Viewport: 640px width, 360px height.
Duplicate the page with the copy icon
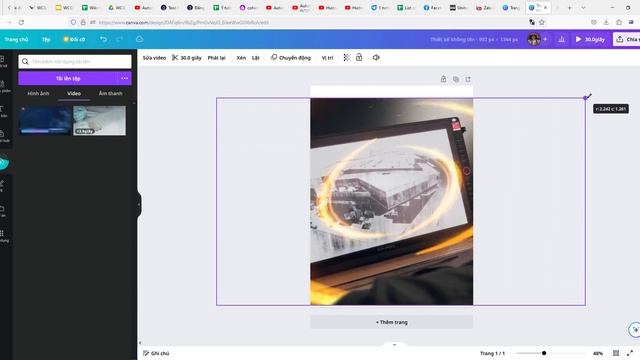coord(456,79)
